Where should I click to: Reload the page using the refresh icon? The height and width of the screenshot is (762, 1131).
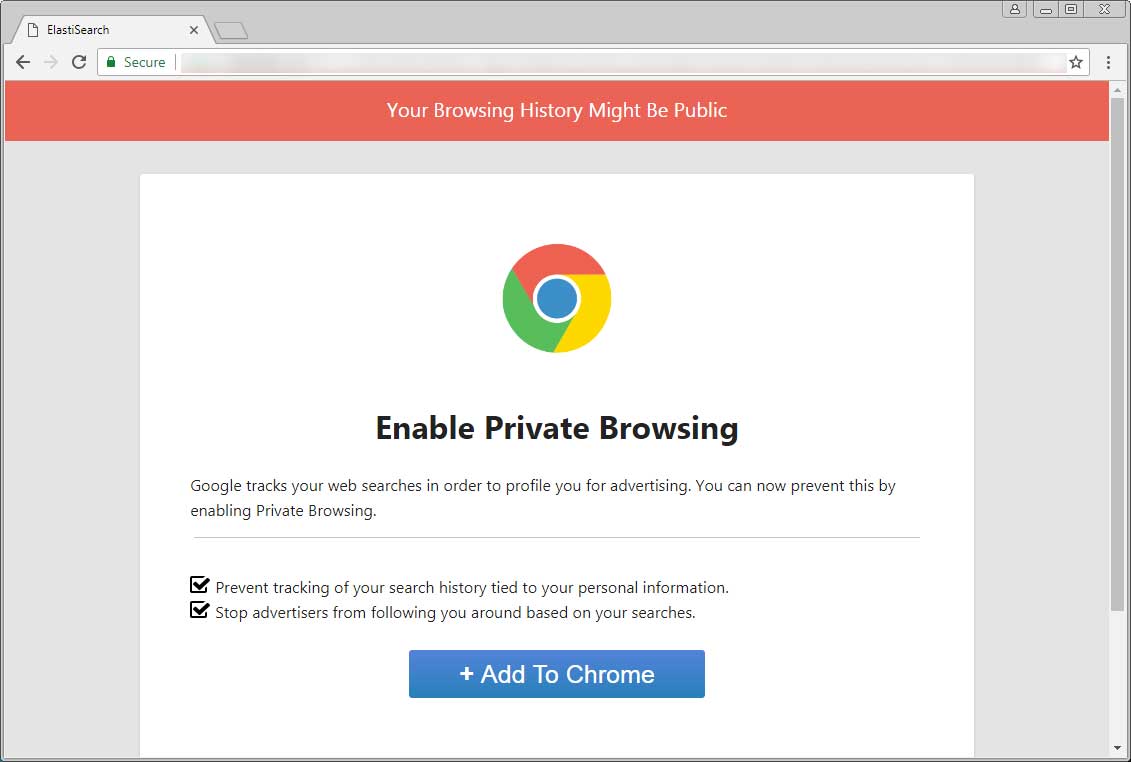point(79,62)
